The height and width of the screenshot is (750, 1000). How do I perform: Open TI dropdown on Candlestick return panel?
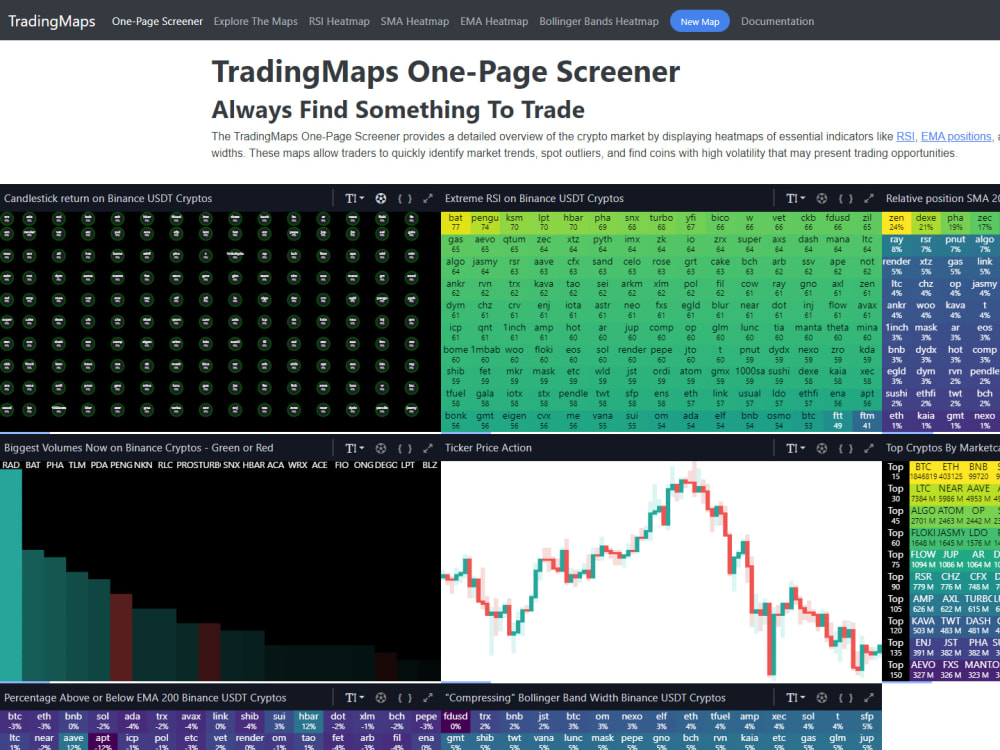(x=355, y=198)
